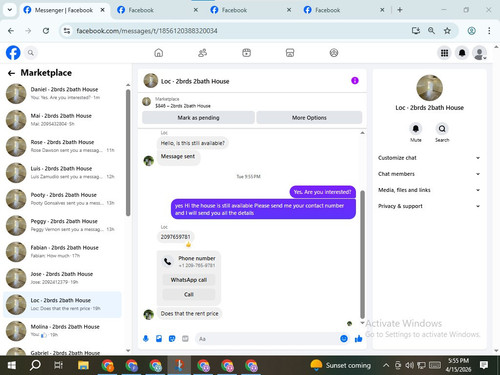
Task: Open Fabian - 2brds 2bath House chat
Action: 63,251
